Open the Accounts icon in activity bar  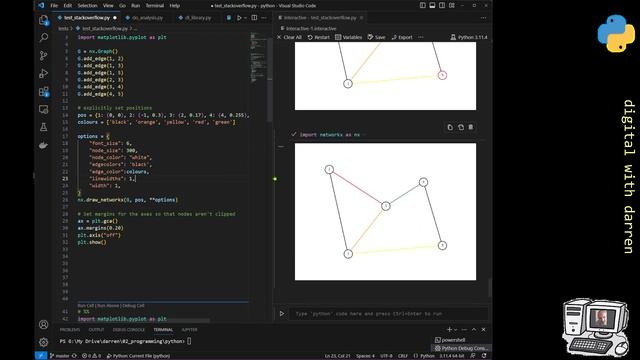click(x=43, y=324)
